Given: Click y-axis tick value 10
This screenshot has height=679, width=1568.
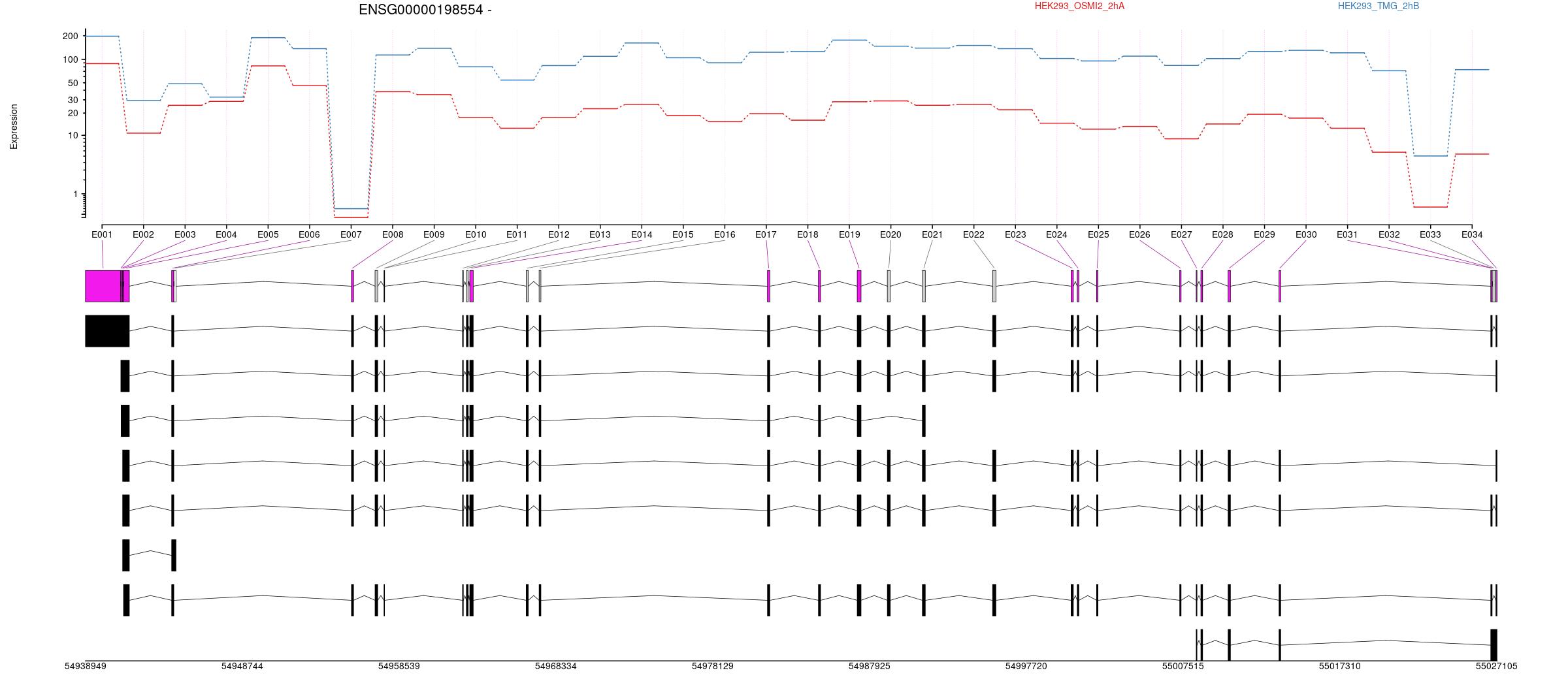Looking at the screenshot, I should pos(73,136).
